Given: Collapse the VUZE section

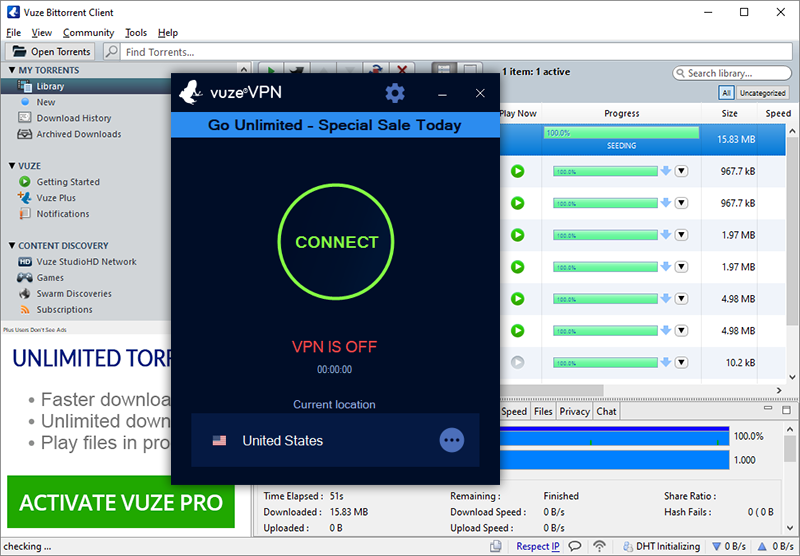Looking at the screenshot, I should point(12,166).
